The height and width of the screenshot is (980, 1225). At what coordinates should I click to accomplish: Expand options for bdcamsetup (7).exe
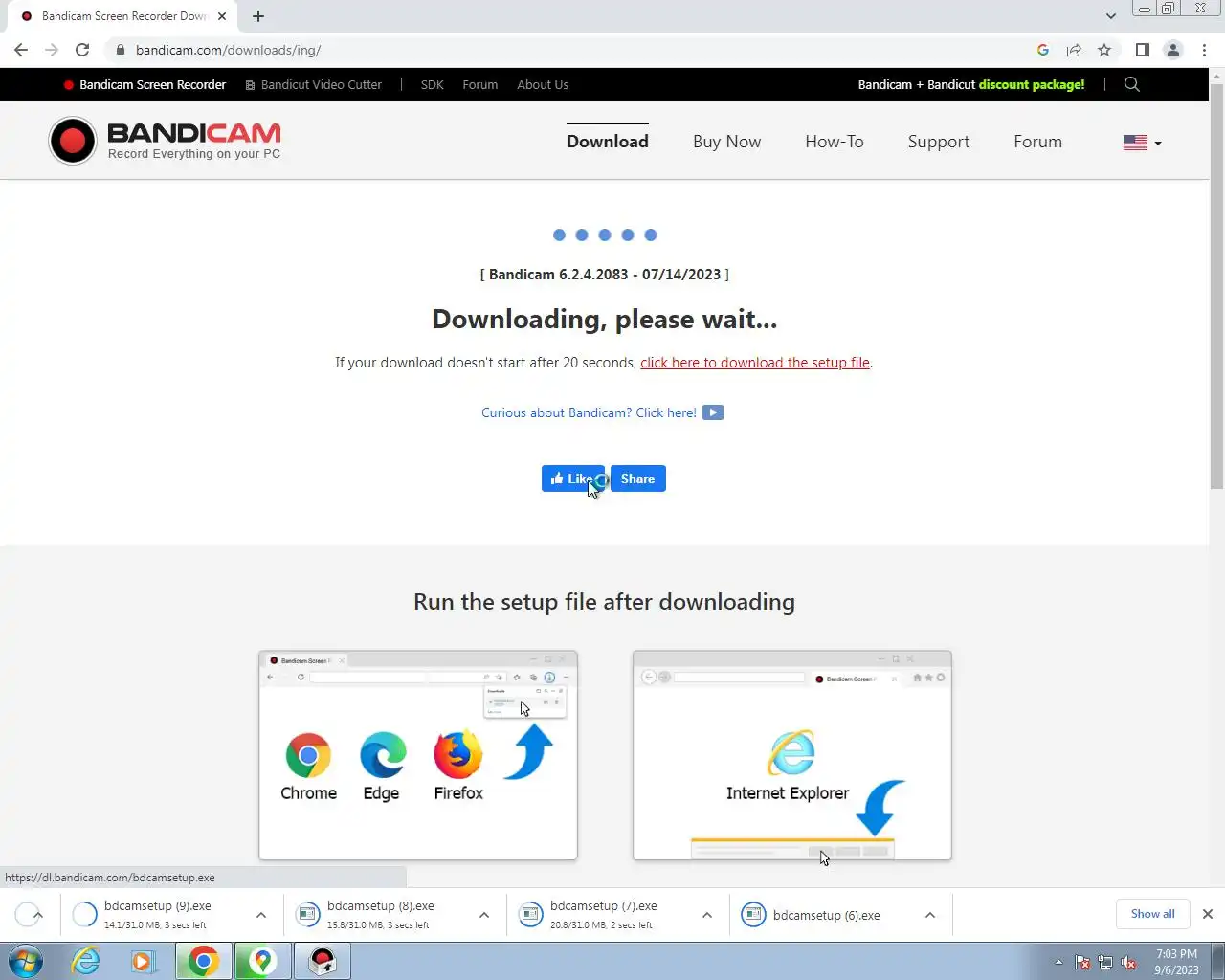pos(707,915)
